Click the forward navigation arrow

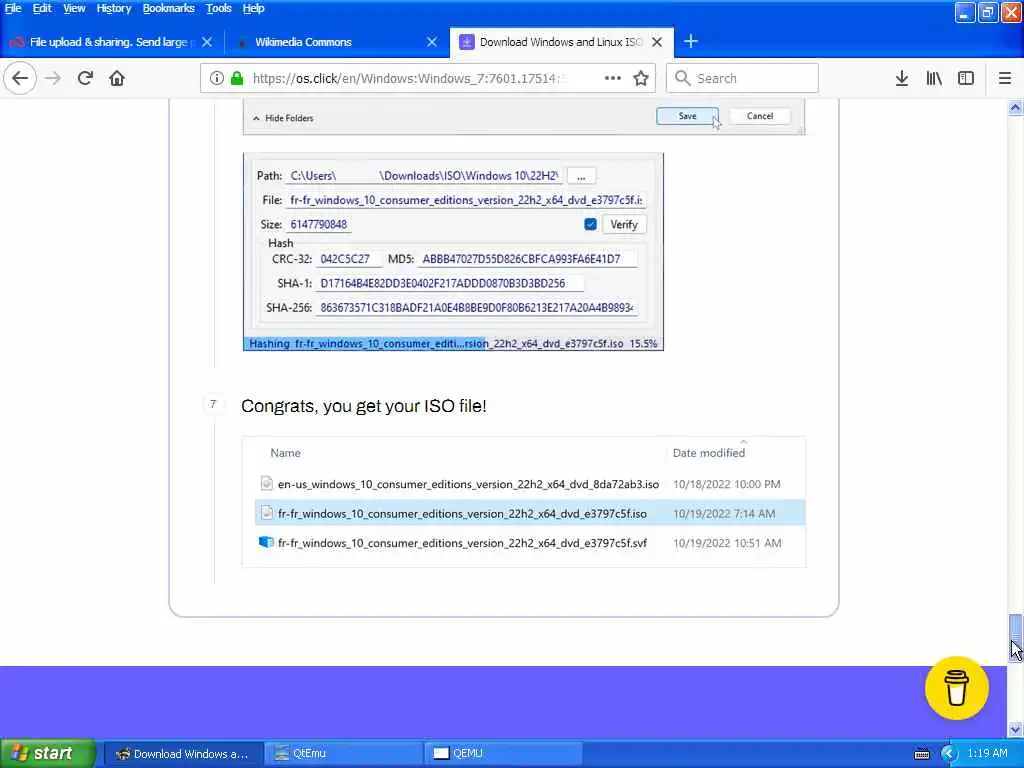pos(53,78)
